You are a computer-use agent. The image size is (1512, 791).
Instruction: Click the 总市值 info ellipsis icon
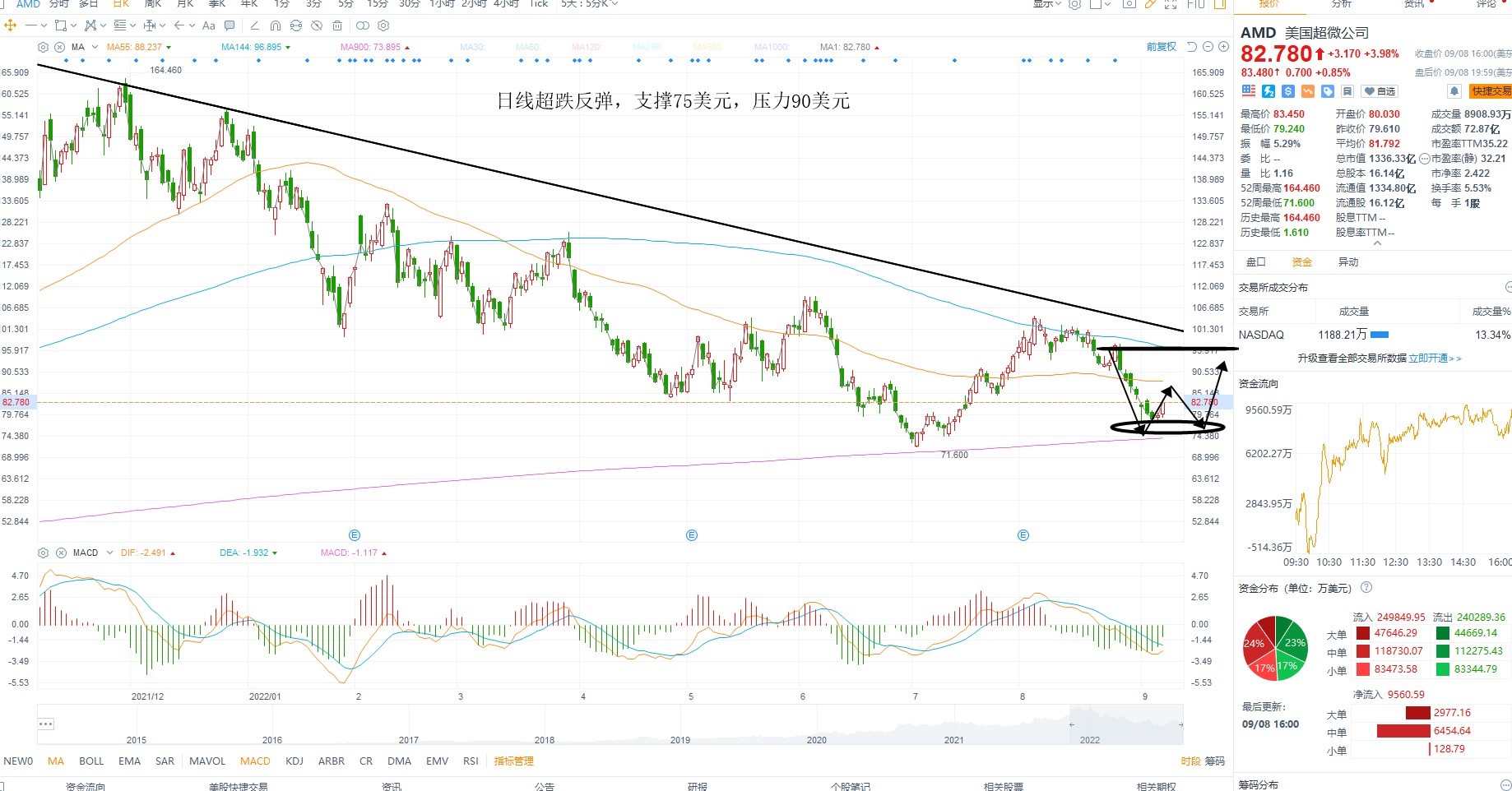tap(1425, 159)
